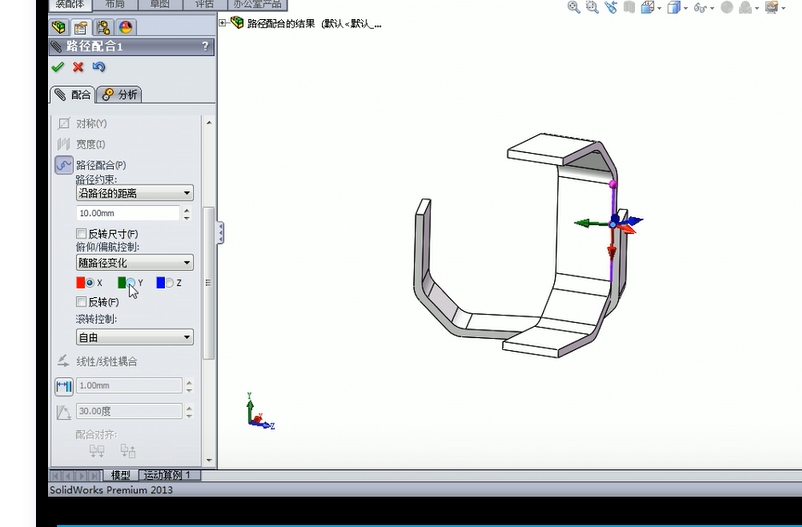Switch to the 分析 tab

pyautogui.click(x=119, y=95)
